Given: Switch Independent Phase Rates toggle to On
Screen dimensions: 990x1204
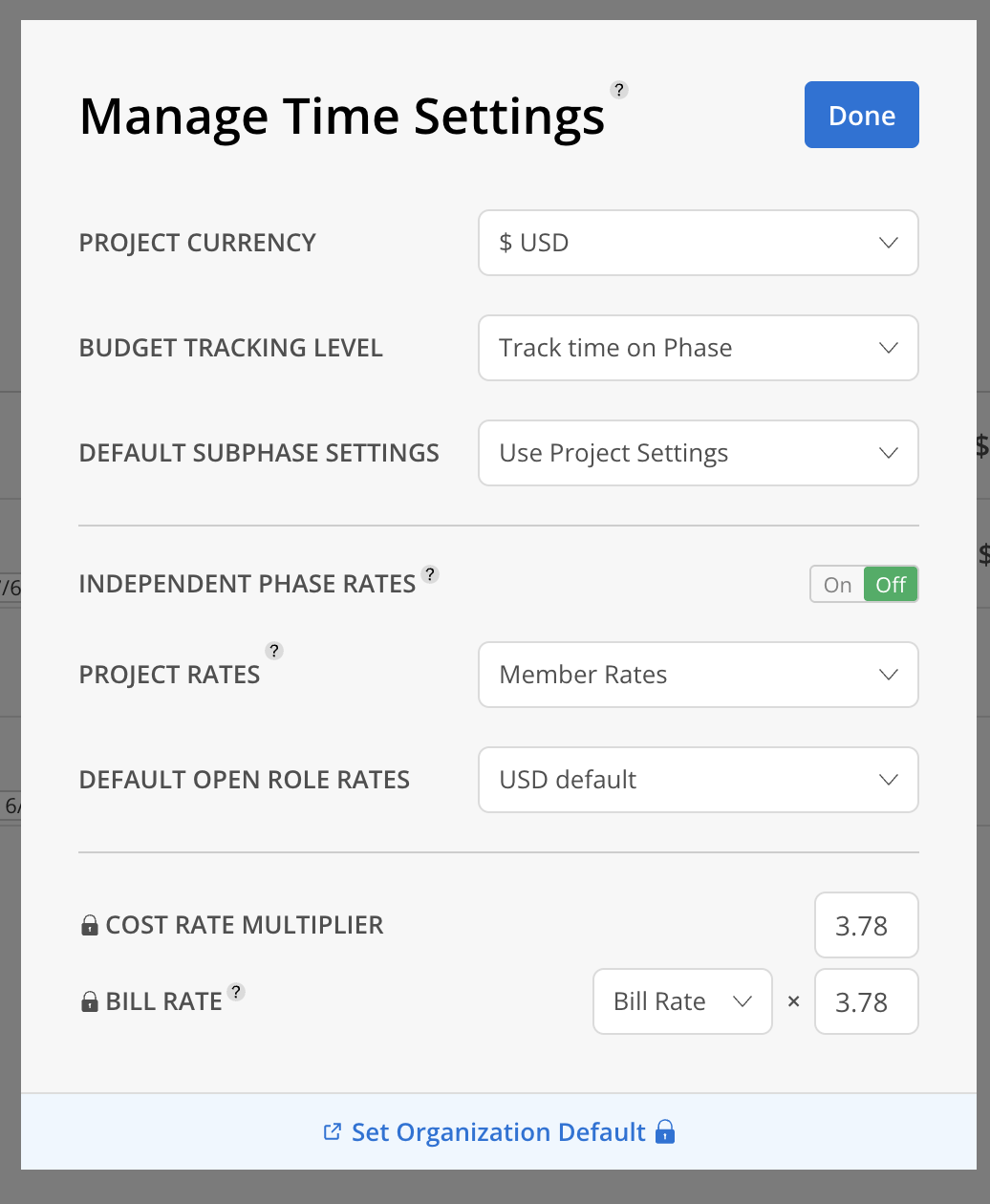Looking at the screenshot, I should (x=837, y=585).
